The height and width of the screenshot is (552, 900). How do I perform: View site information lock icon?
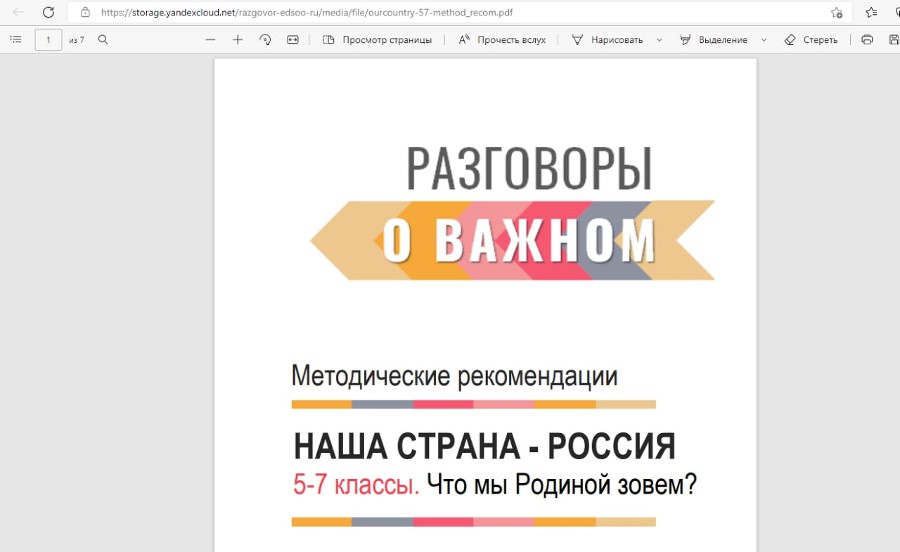pyautogui.click(x=85, y=12)
